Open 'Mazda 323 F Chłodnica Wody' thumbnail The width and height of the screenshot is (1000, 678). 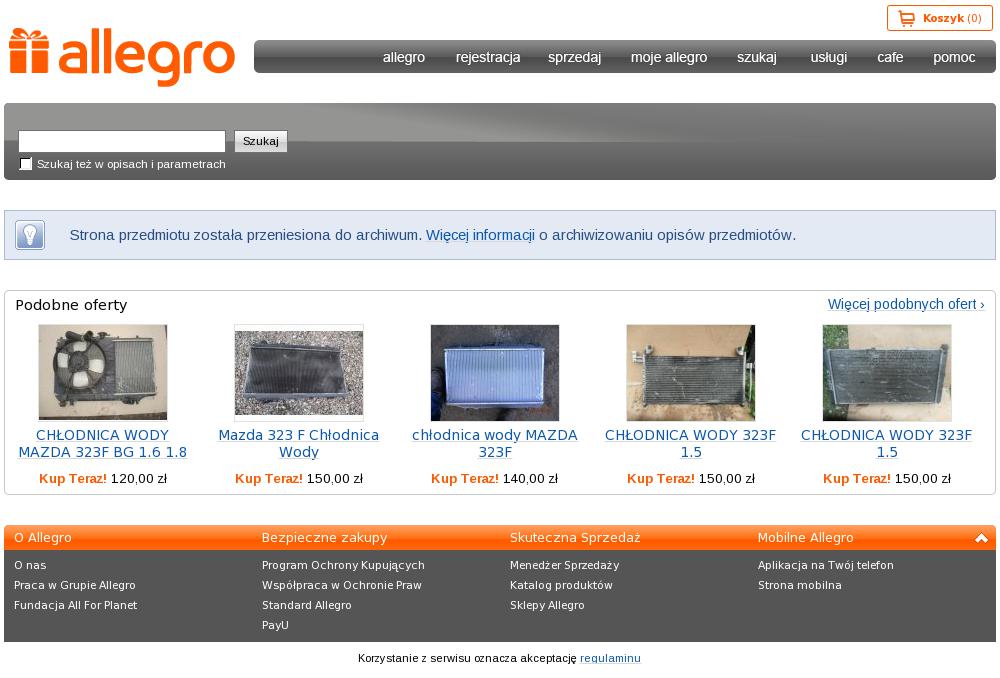[299, 372]
